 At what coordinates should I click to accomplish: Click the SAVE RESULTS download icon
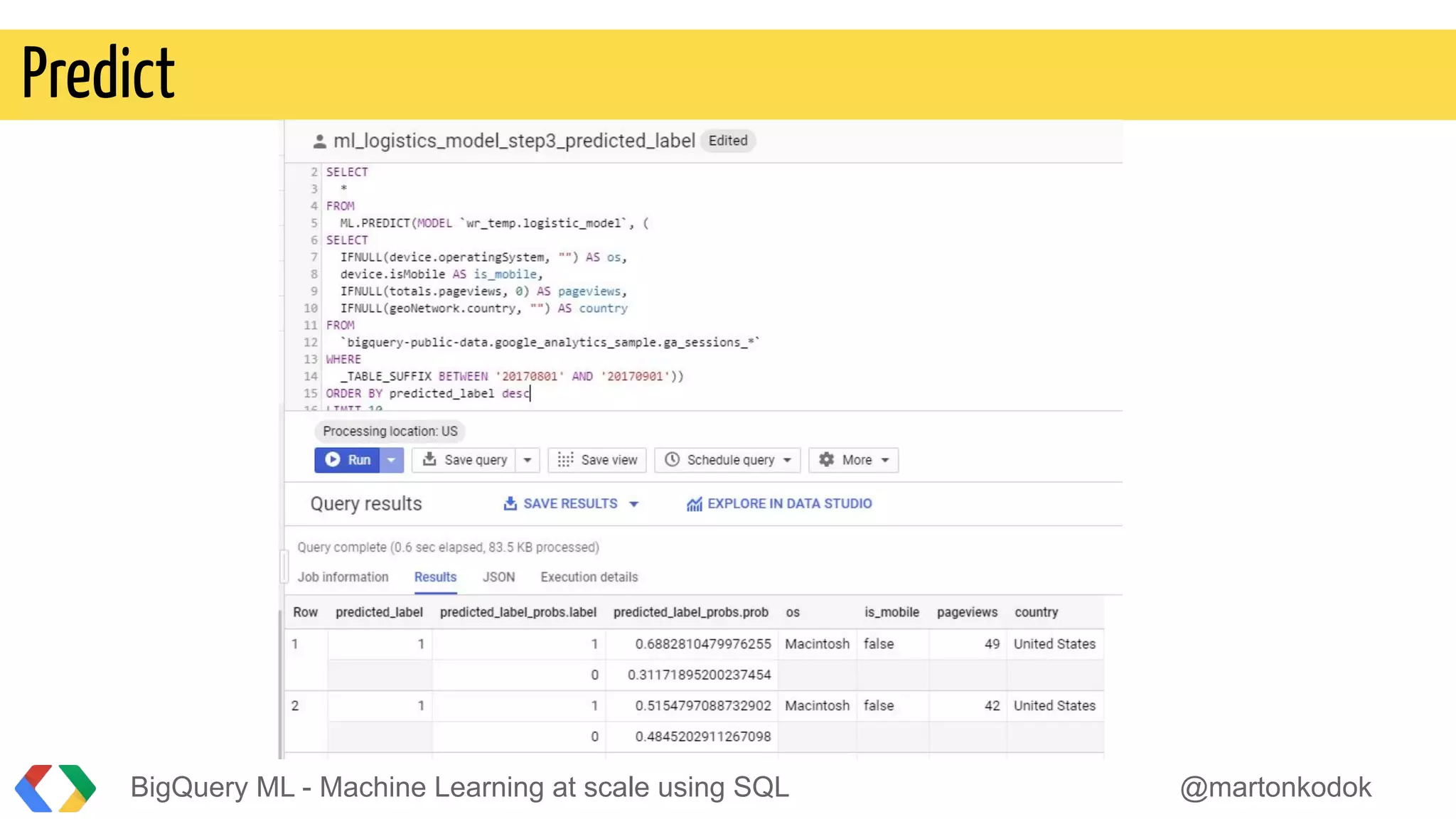pos(510,503)
